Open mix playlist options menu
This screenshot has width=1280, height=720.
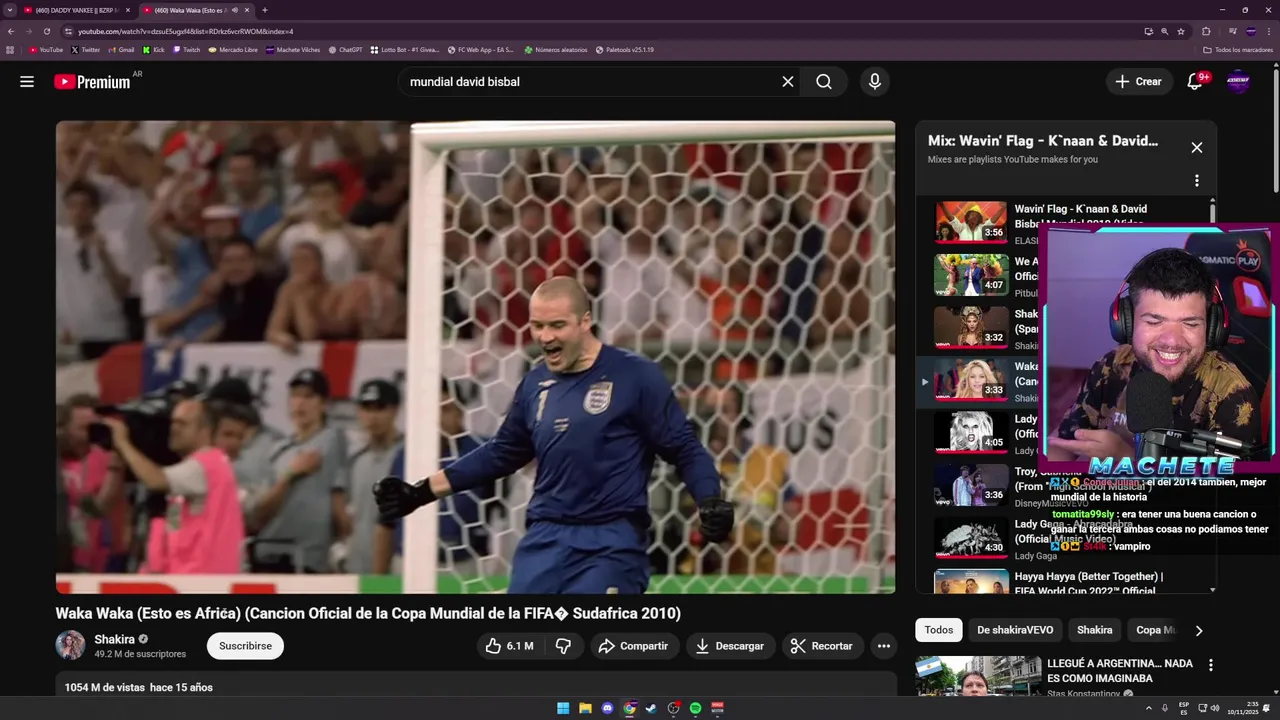tap(1197, 181)
